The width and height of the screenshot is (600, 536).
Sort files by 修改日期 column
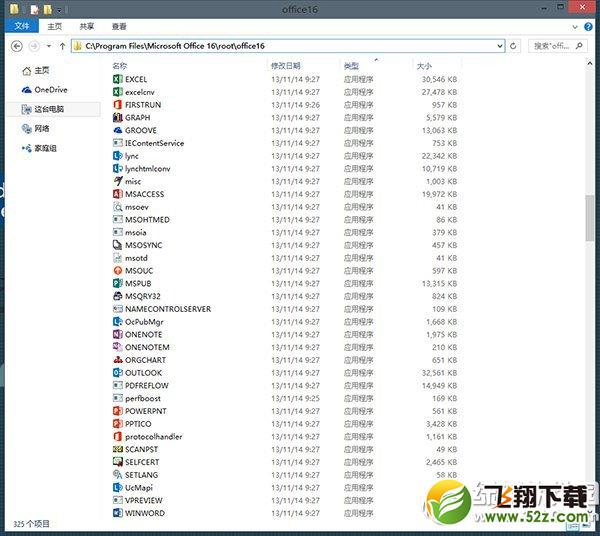point(285,66)
